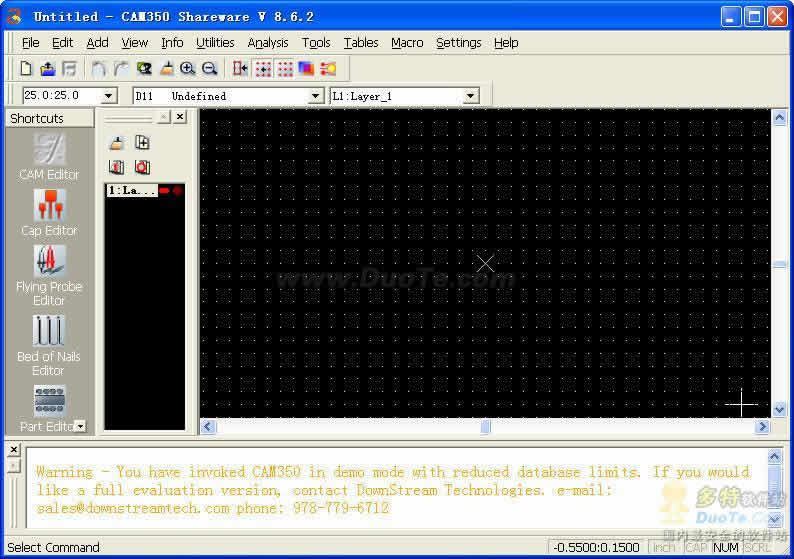Click the layer panel red circle icon

[142, 167]
